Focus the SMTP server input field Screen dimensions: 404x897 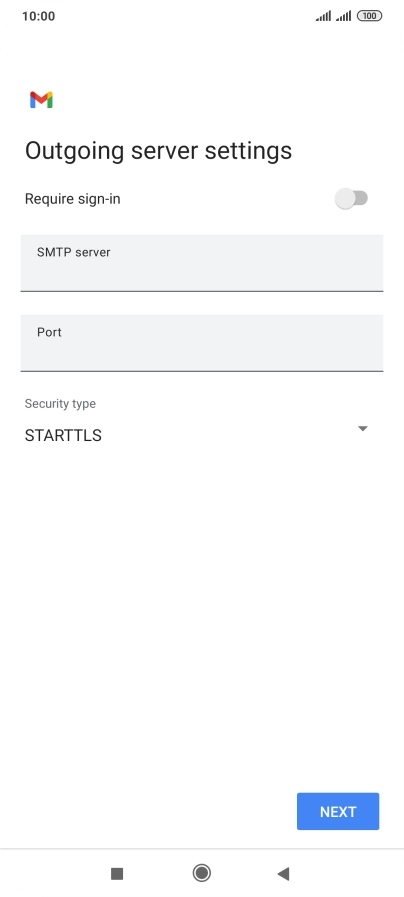[202, 263]
